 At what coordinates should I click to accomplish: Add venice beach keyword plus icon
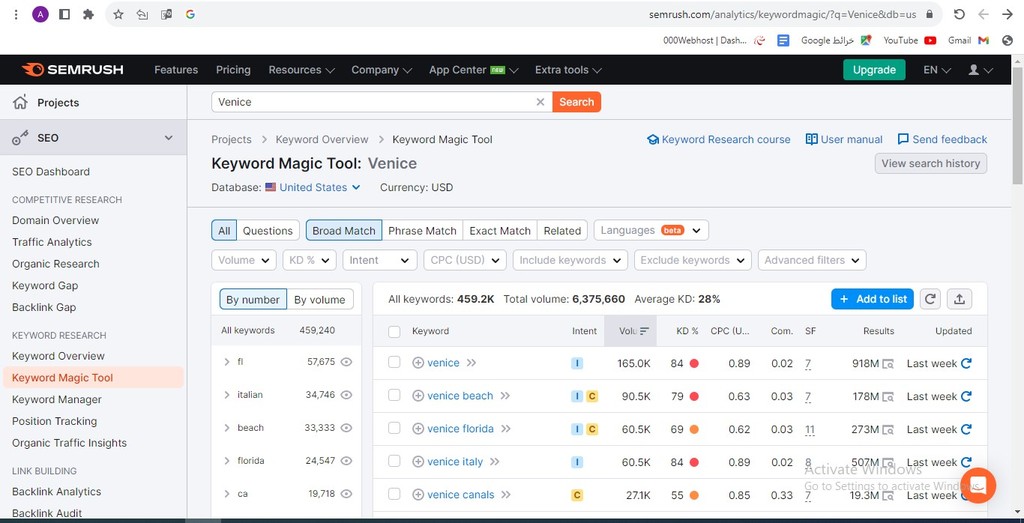pos(418,396)
